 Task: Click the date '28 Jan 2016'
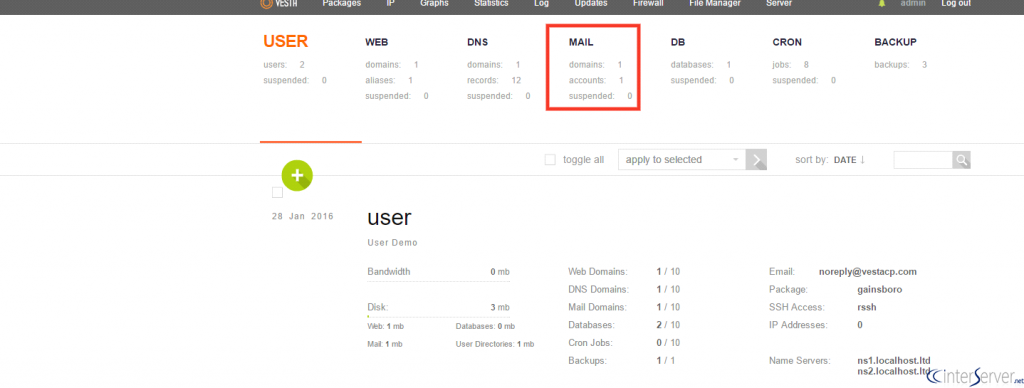[302, 216]
